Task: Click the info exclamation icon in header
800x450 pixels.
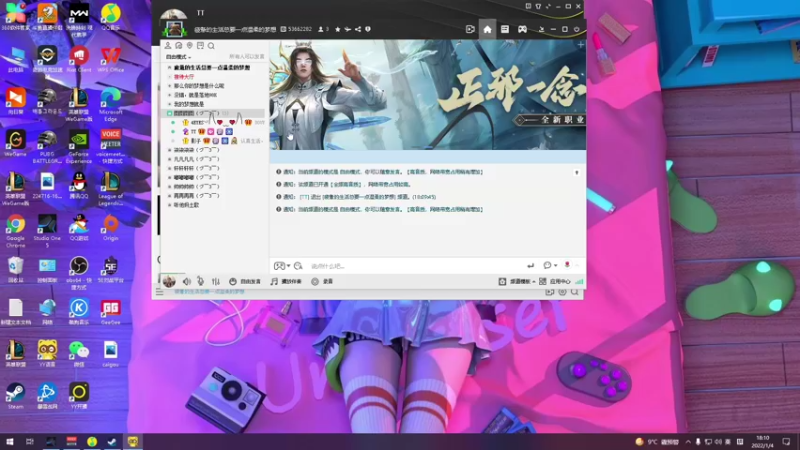Action: coord(368,30)
